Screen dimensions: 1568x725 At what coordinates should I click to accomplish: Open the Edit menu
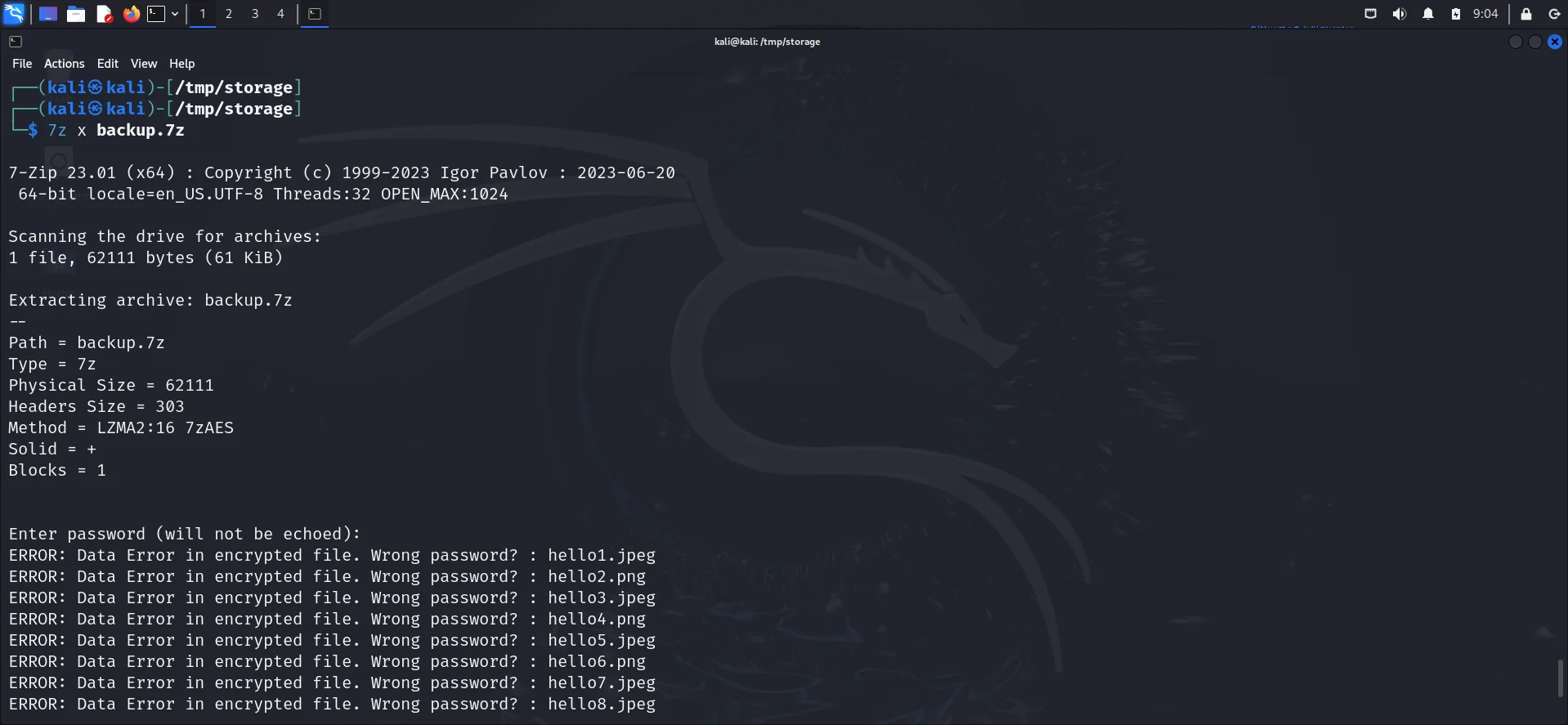[107, 64]
